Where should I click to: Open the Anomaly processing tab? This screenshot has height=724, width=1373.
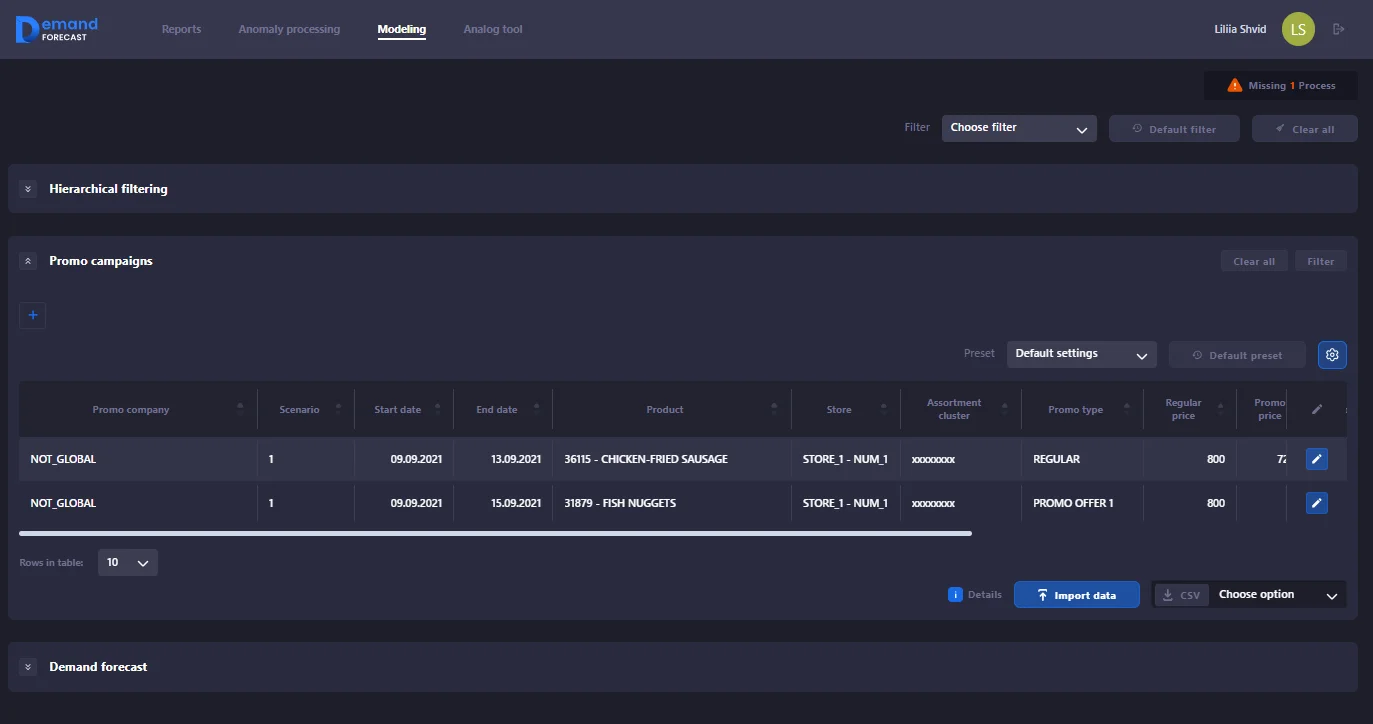coord(289,29)
